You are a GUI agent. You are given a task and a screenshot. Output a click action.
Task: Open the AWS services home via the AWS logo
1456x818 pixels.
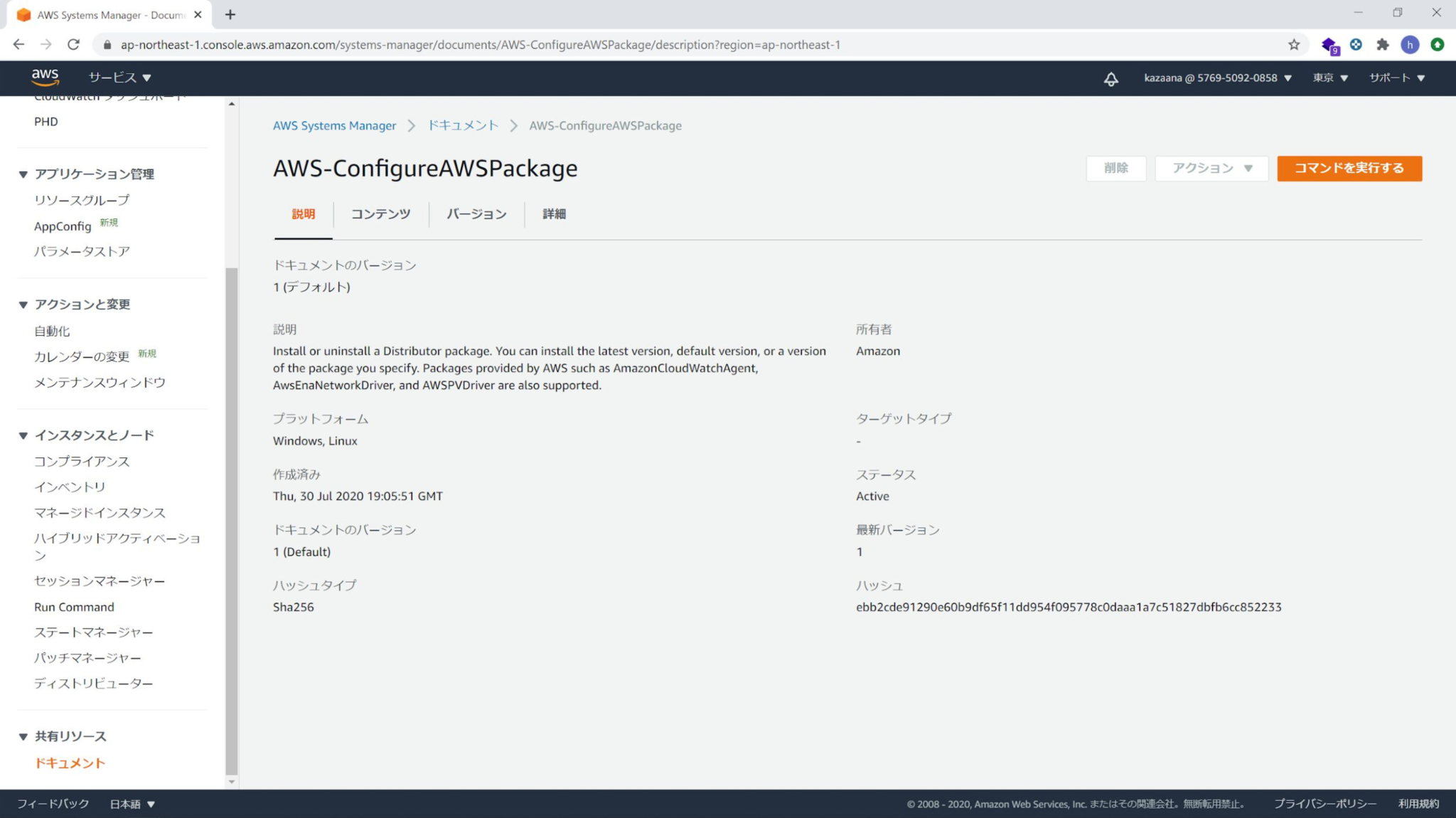(45, 77)
